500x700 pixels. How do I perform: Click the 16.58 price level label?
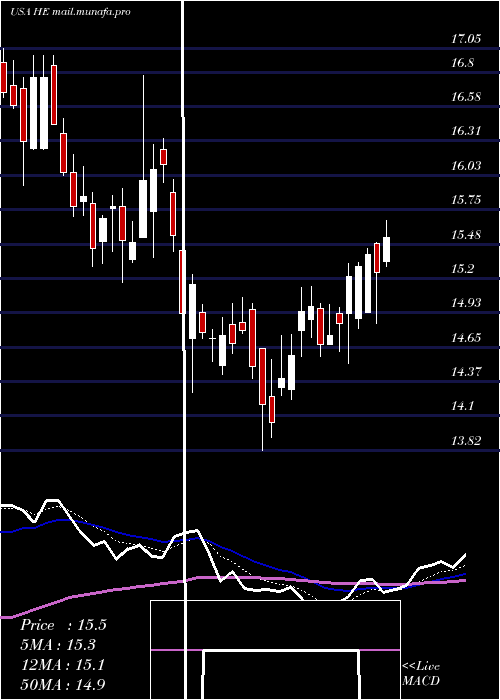[x=466, y=97]
